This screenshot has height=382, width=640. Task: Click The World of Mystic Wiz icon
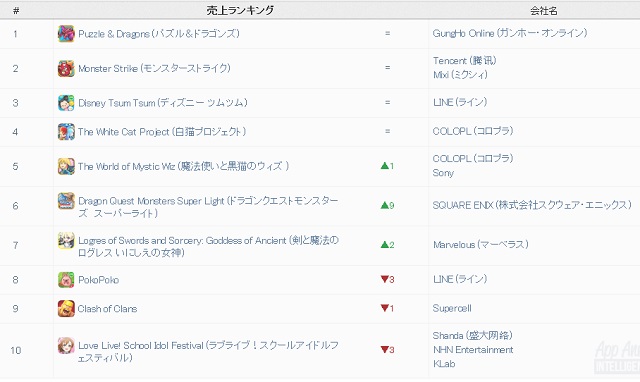tap(66, 167)
